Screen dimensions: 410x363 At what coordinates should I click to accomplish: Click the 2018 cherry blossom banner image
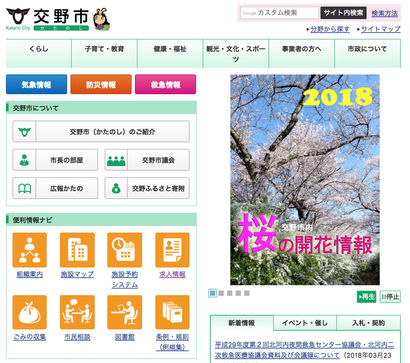click(305, 180)
